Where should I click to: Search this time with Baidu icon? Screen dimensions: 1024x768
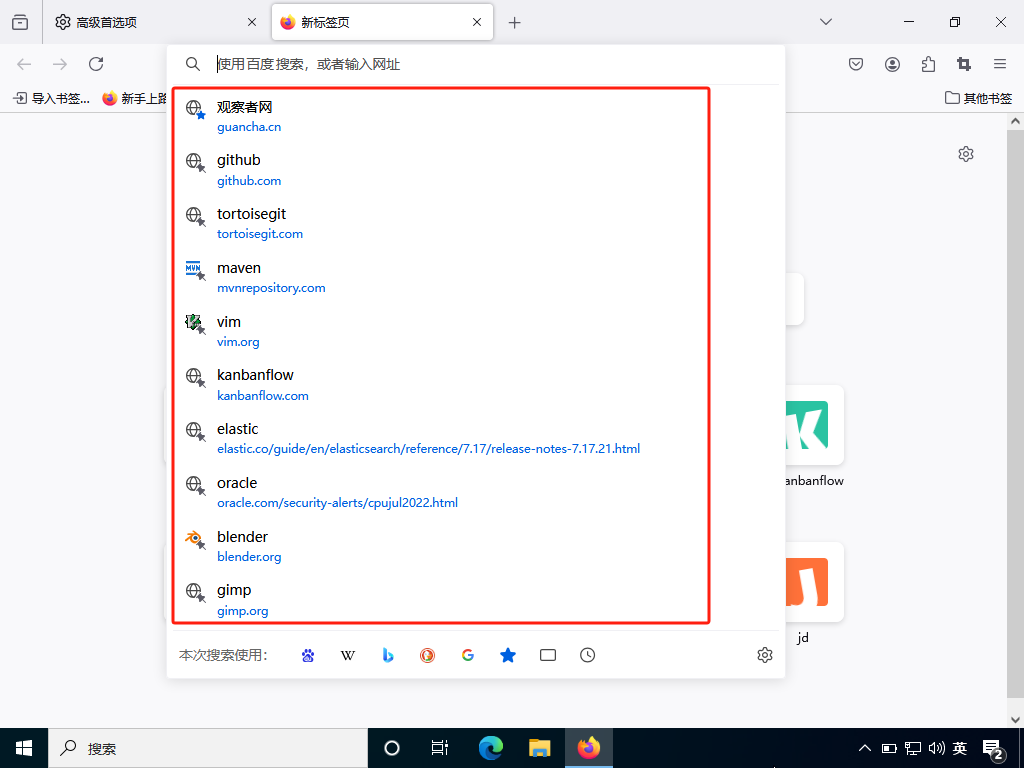coord(308,655)
